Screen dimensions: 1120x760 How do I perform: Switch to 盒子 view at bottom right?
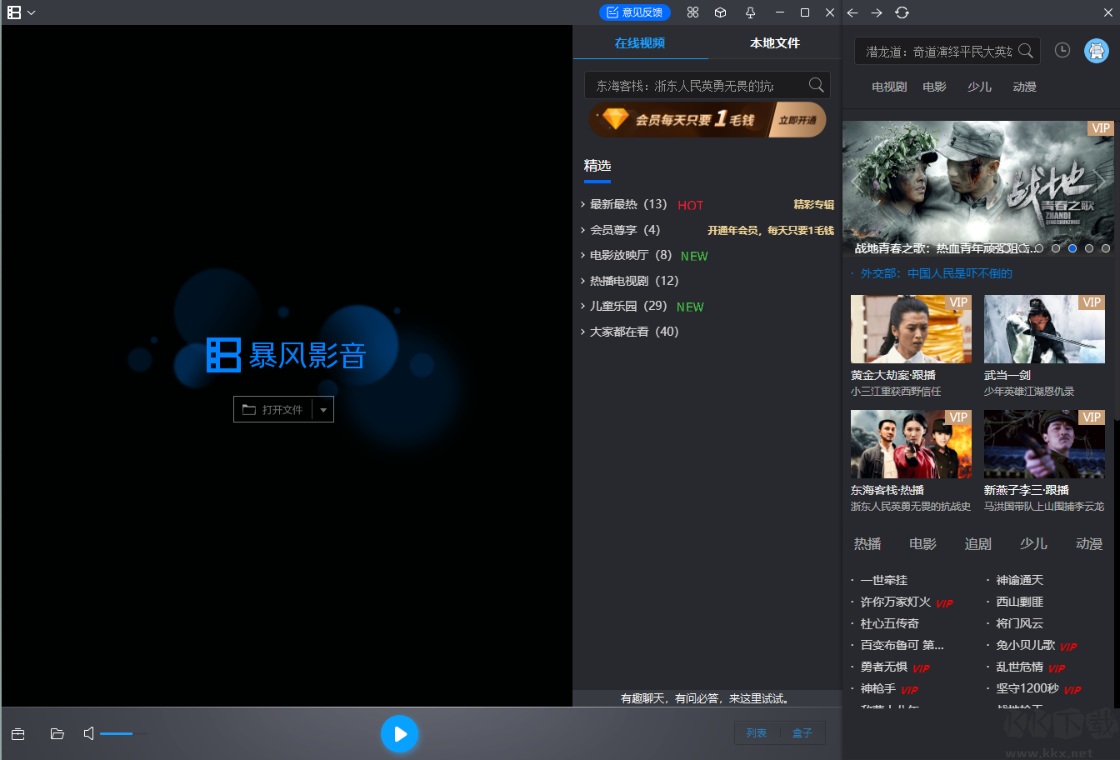[803, 732]
